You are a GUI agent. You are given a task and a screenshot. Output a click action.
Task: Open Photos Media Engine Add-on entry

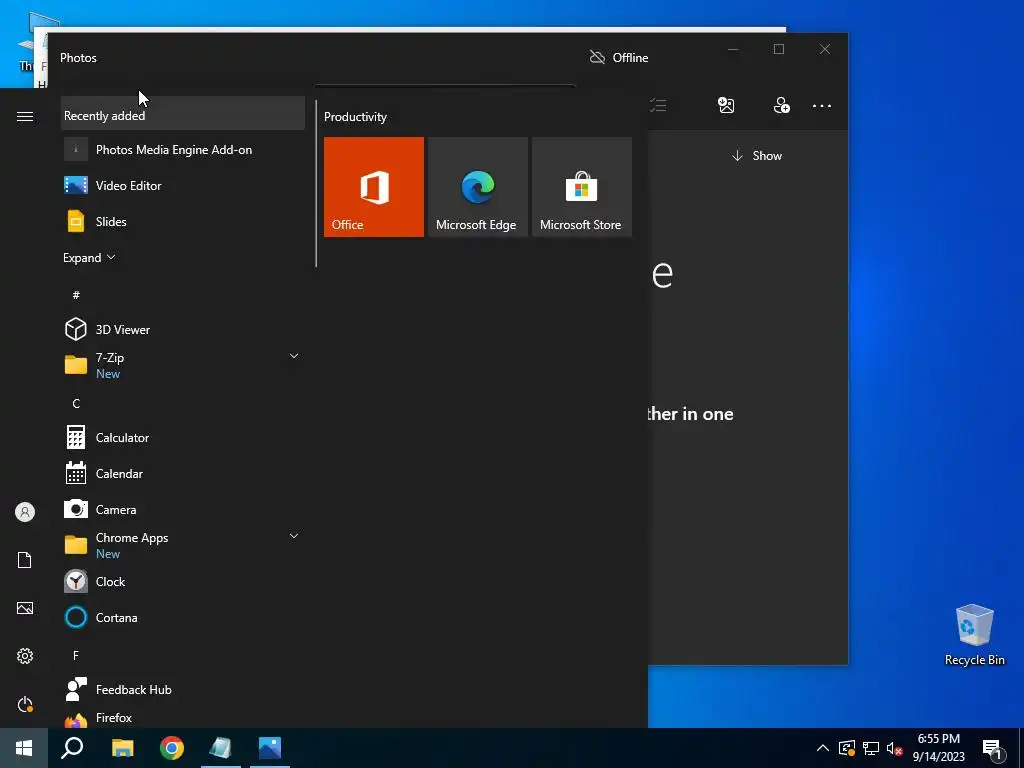(x=183, y=150)
